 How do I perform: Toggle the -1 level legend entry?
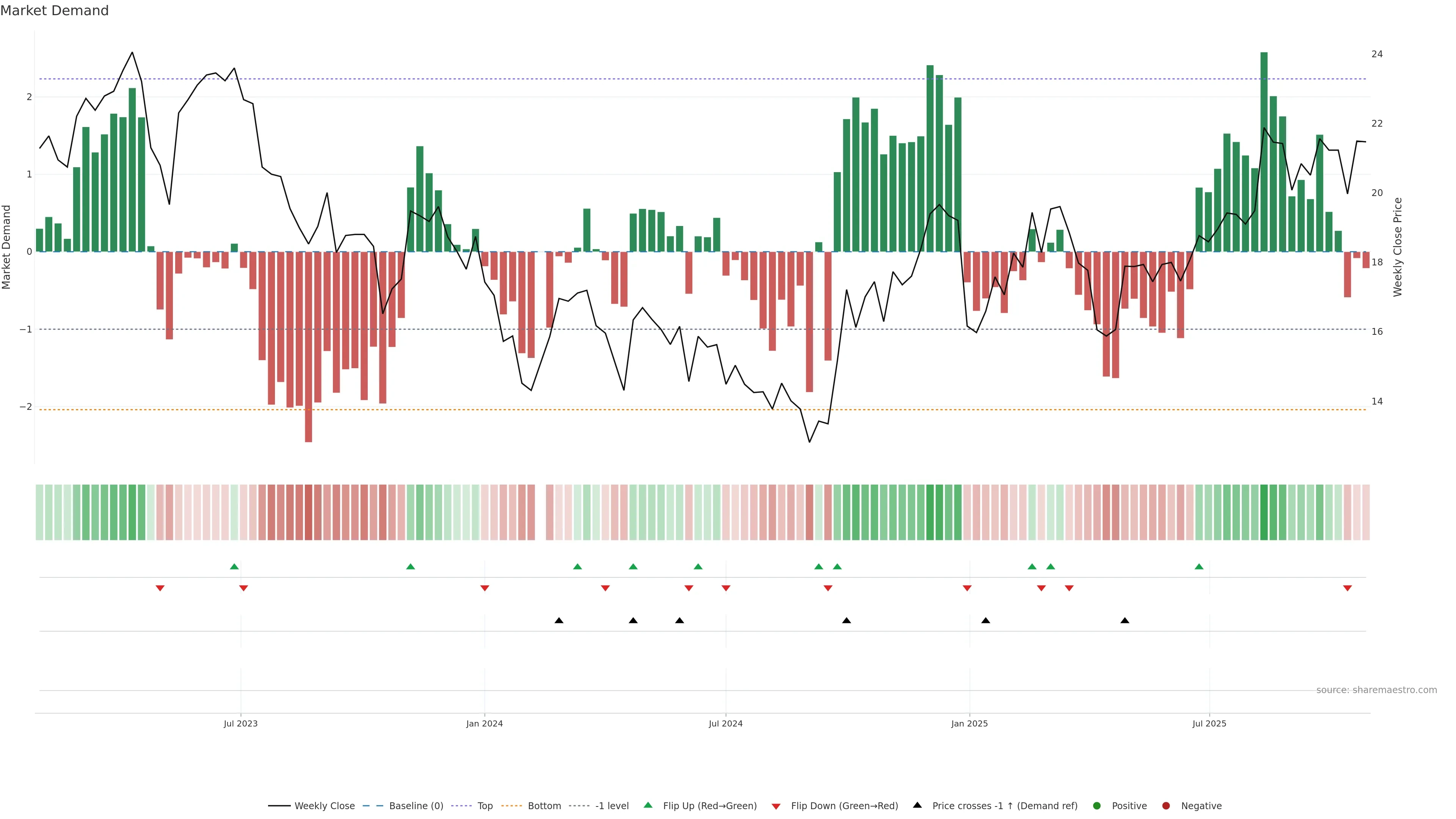tap(612, 805)
